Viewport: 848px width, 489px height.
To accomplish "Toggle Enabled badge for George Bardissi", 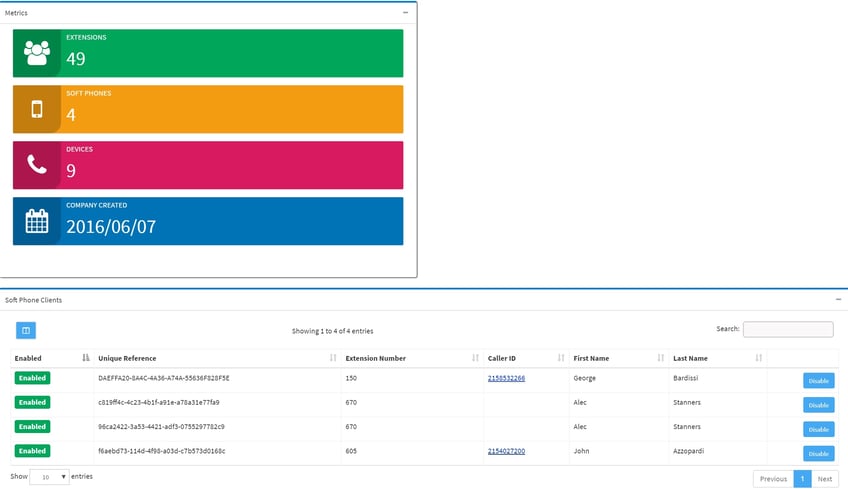I will (32, 378).
